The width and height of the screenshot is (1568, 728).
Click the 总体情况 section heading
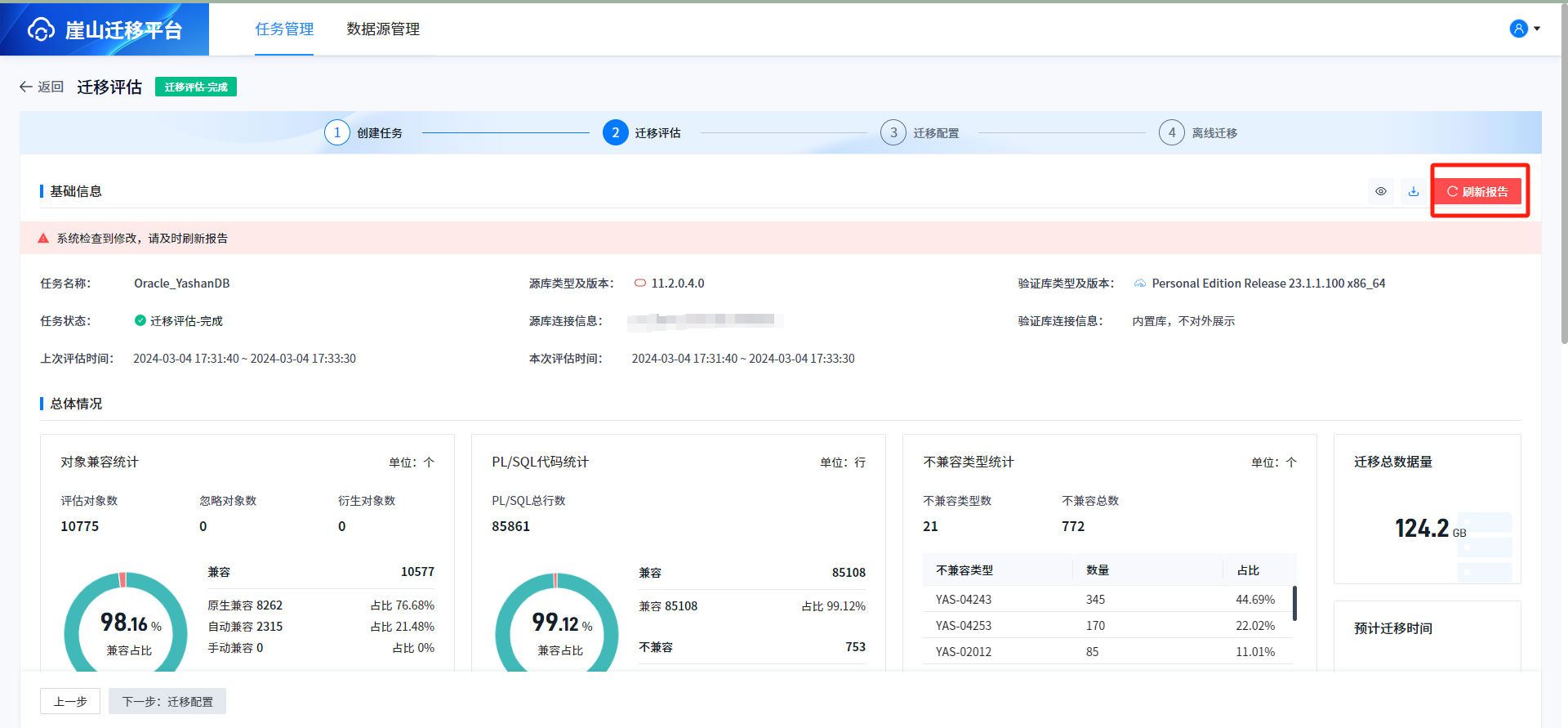76,404
